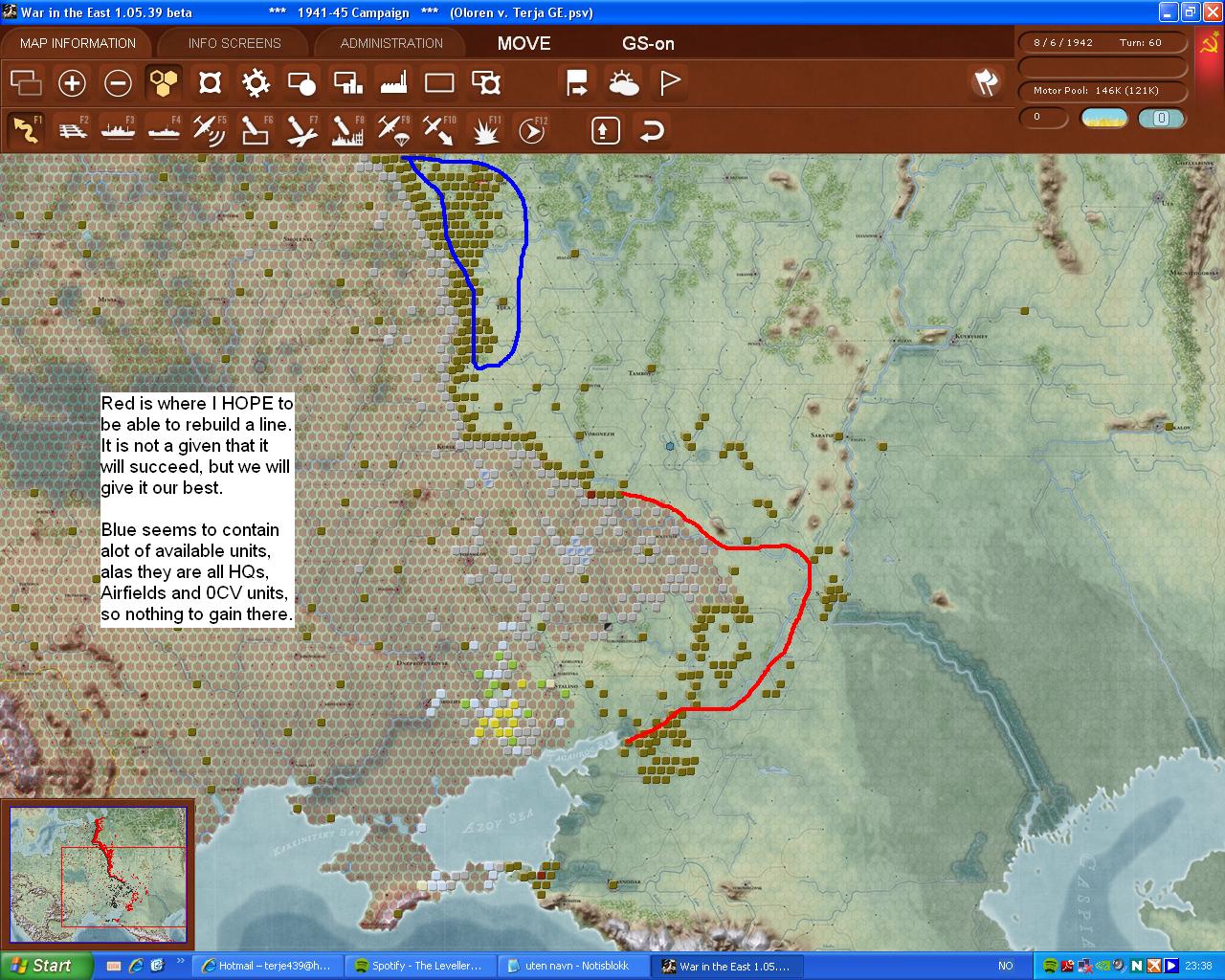
Task: Select the F10 air transfer mode
Action: point(439,130)
